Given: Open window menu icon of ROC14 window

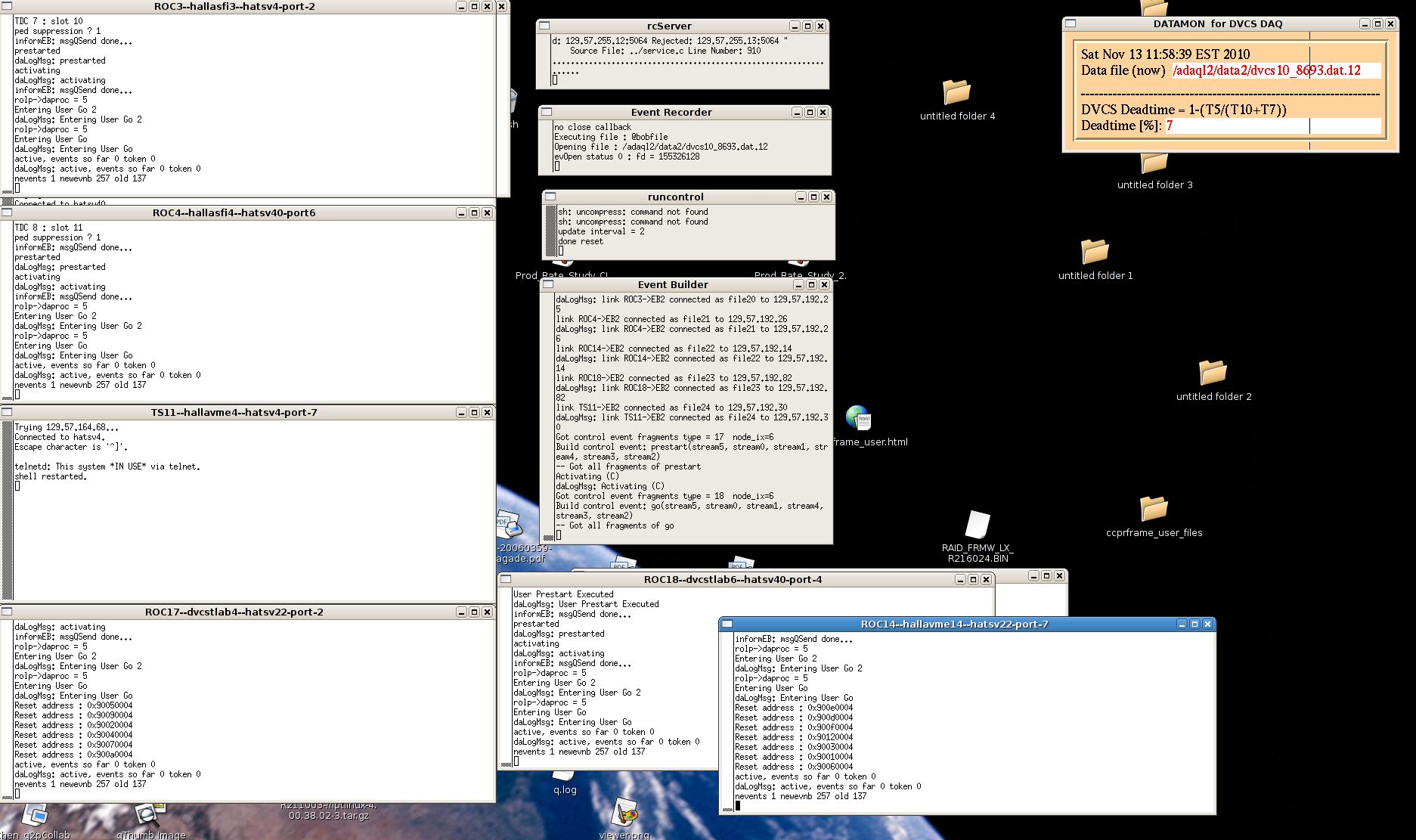Looking at the screenshot, I should (x=727, y=624).
